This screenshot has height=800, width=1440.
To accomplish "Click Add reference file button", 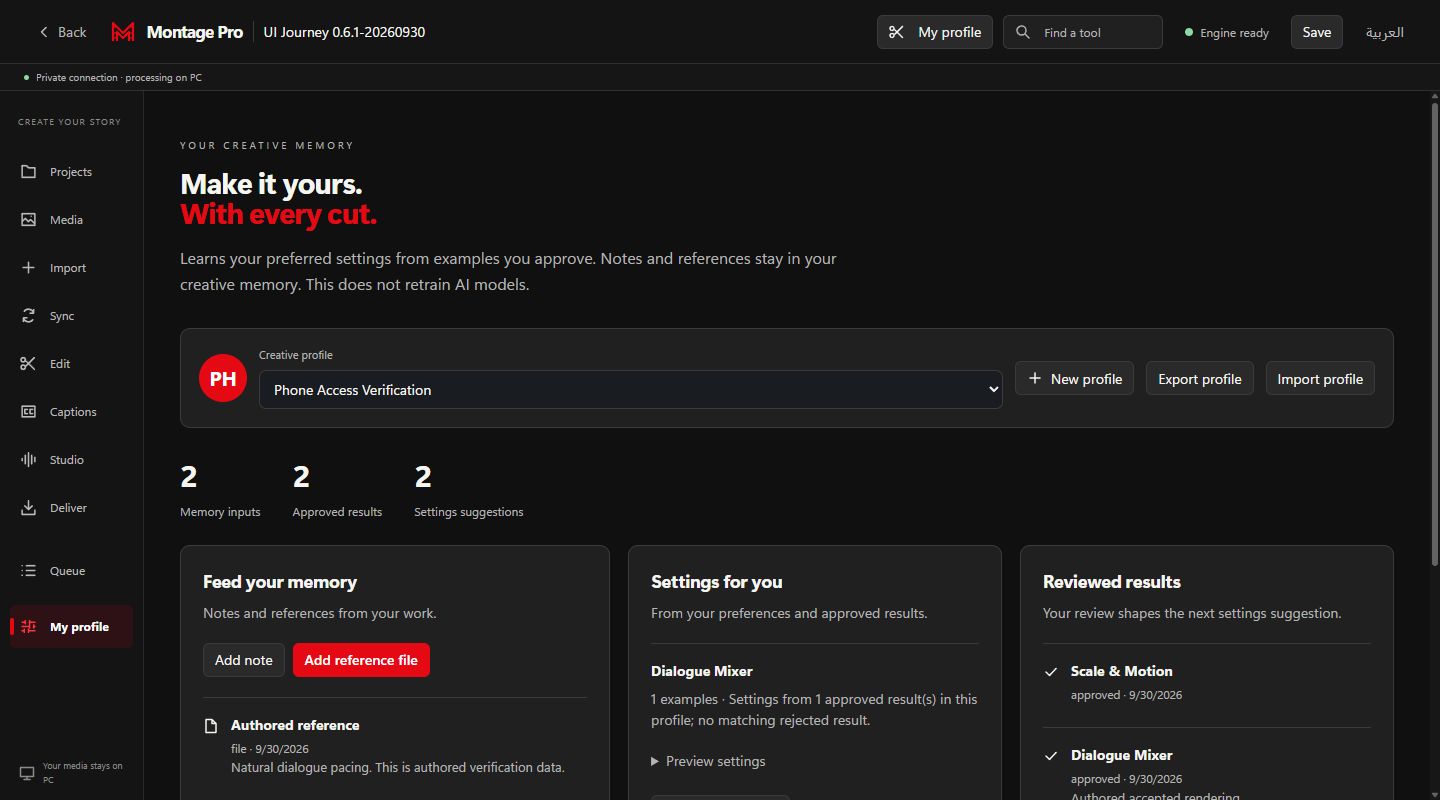I will point(361,660).
